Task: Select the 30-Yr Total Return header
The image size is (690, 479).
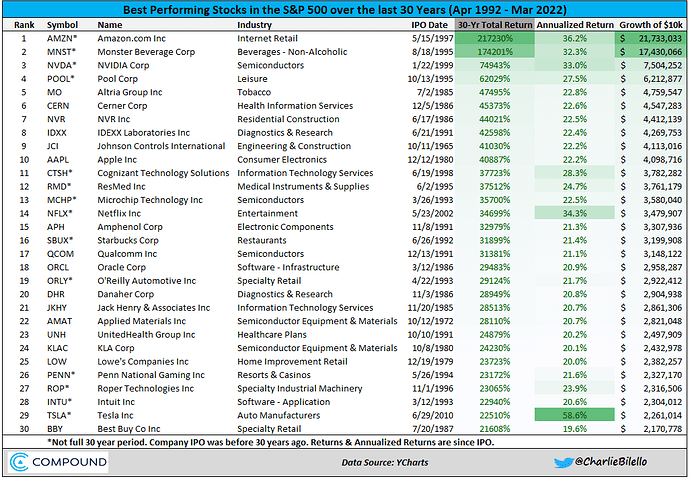Action: point(495,25)
